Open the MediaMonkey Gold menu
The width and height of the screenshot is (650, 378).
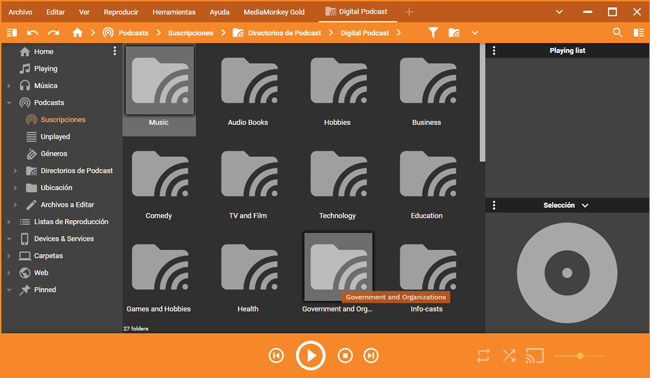coord(274,12)
